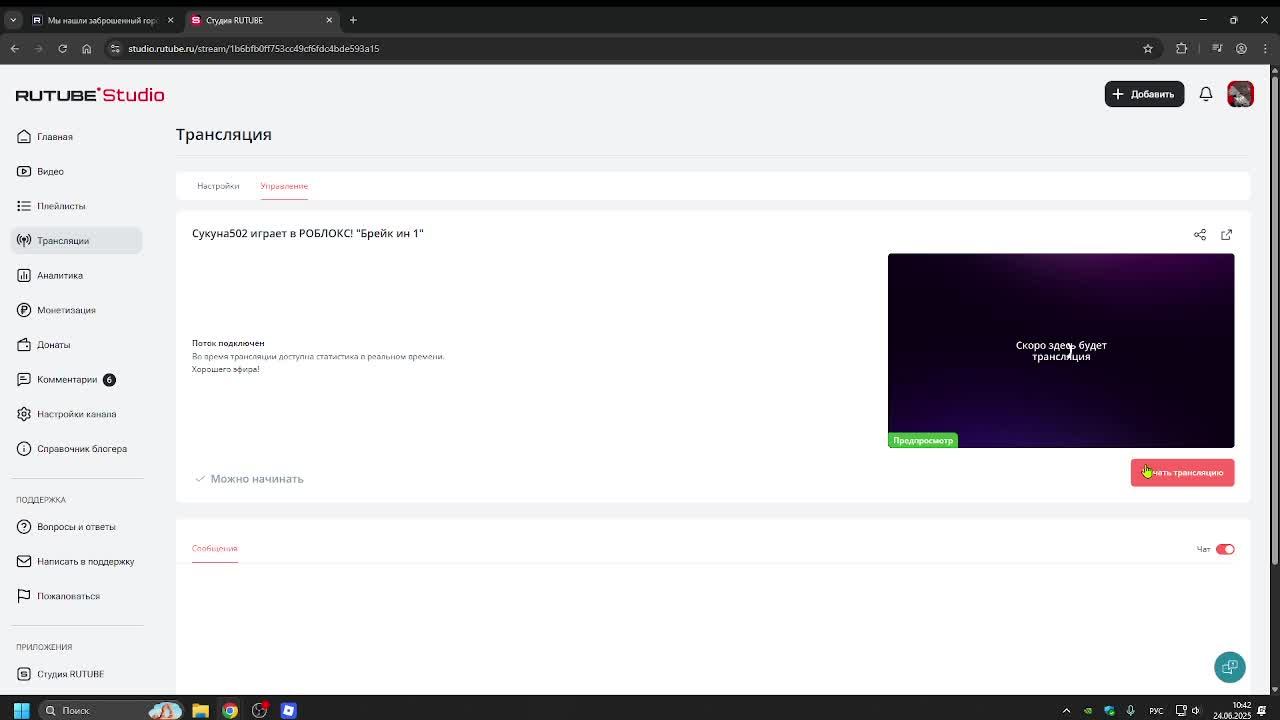Open Chrome media control icon

pyautogui.click(x=1217, y=48)
